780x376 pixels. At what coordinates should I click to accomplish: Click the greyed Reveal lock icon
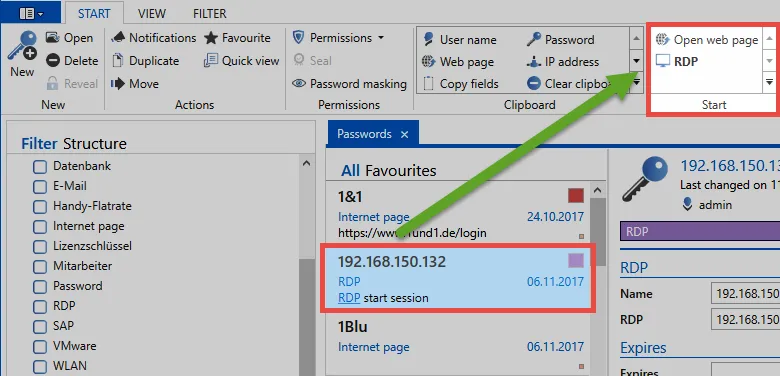(x=52, y=84)
